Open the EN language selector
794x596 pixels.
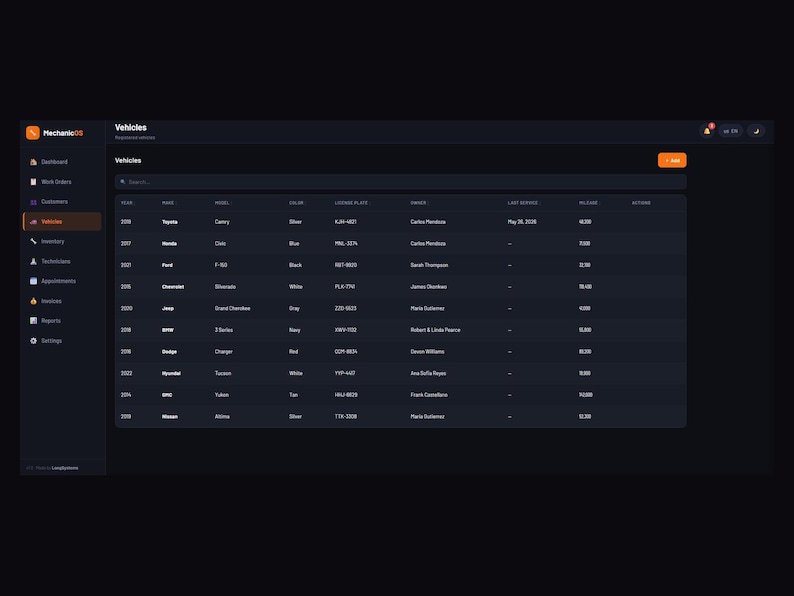730,131
